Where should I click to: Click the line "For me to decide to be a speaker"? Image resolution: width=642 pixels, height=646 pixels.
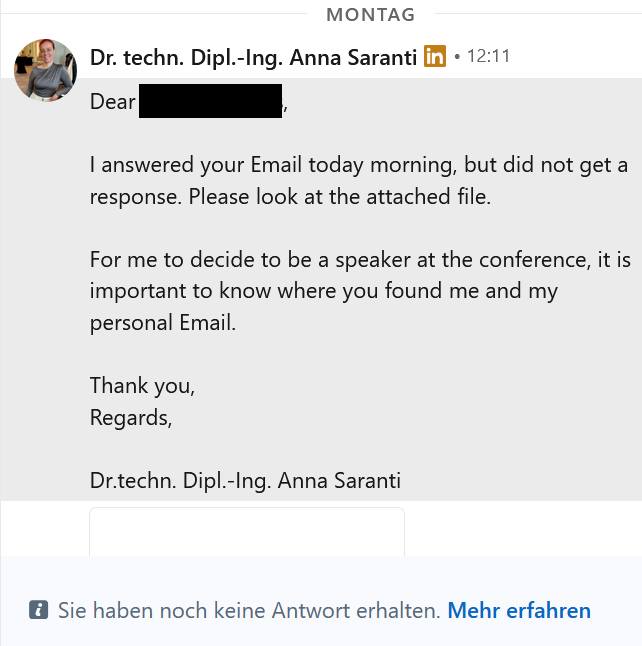point(360,259)
